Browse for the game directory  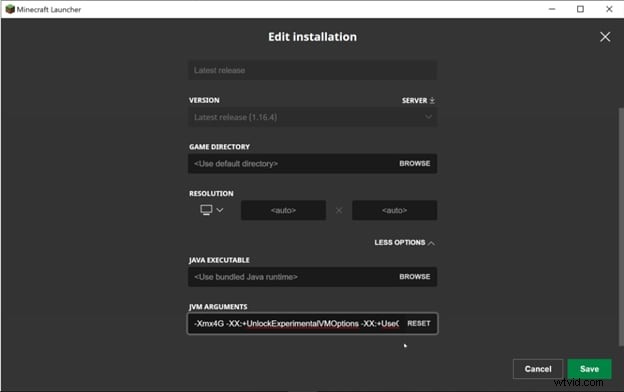click(415, 164)
